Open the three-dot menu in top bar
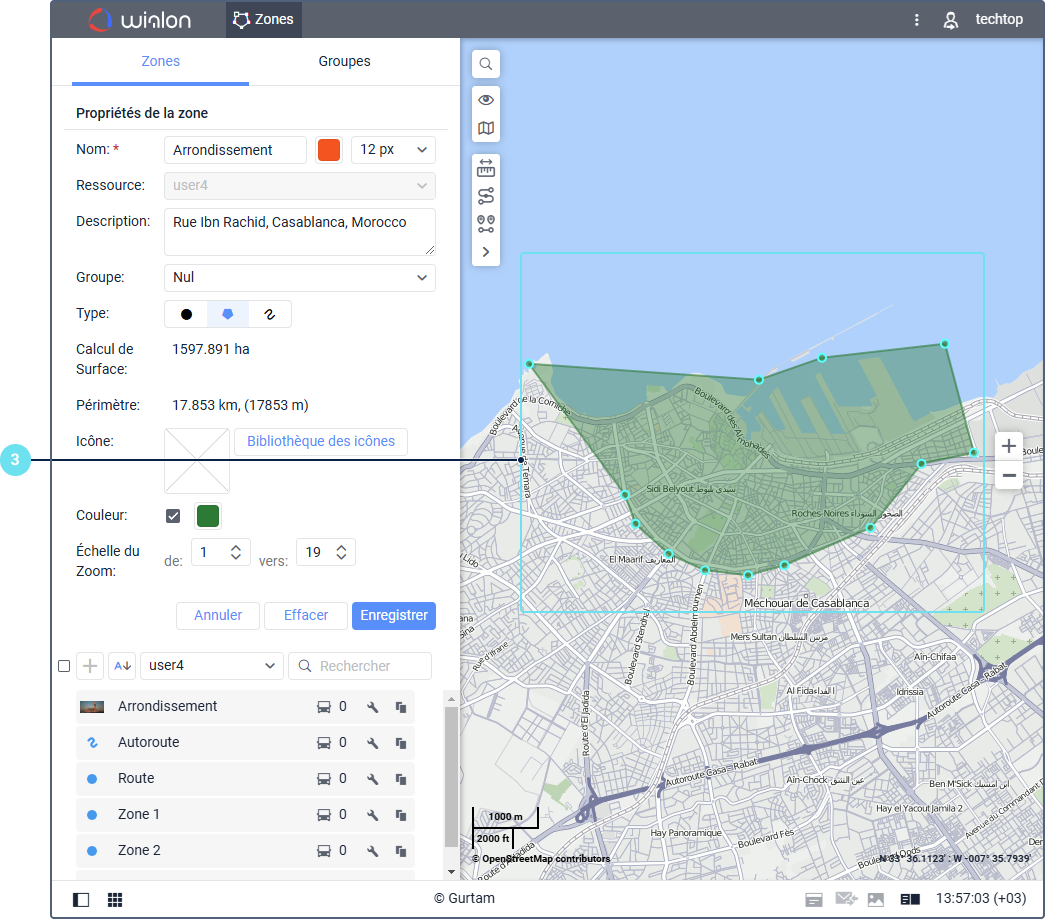Screen dimensions: 1045x919 [917, 19]
